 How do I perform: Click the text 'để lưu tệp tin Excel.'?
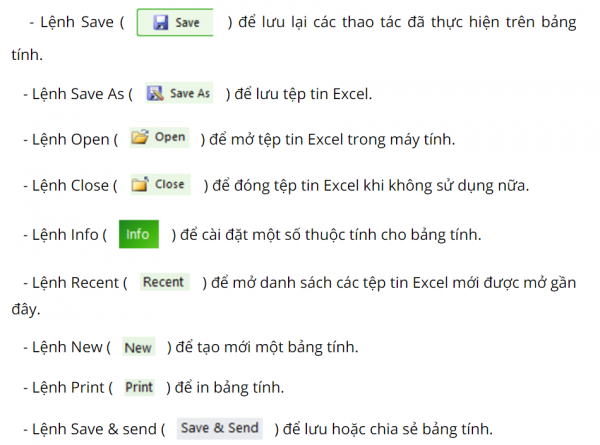[303, 94]
